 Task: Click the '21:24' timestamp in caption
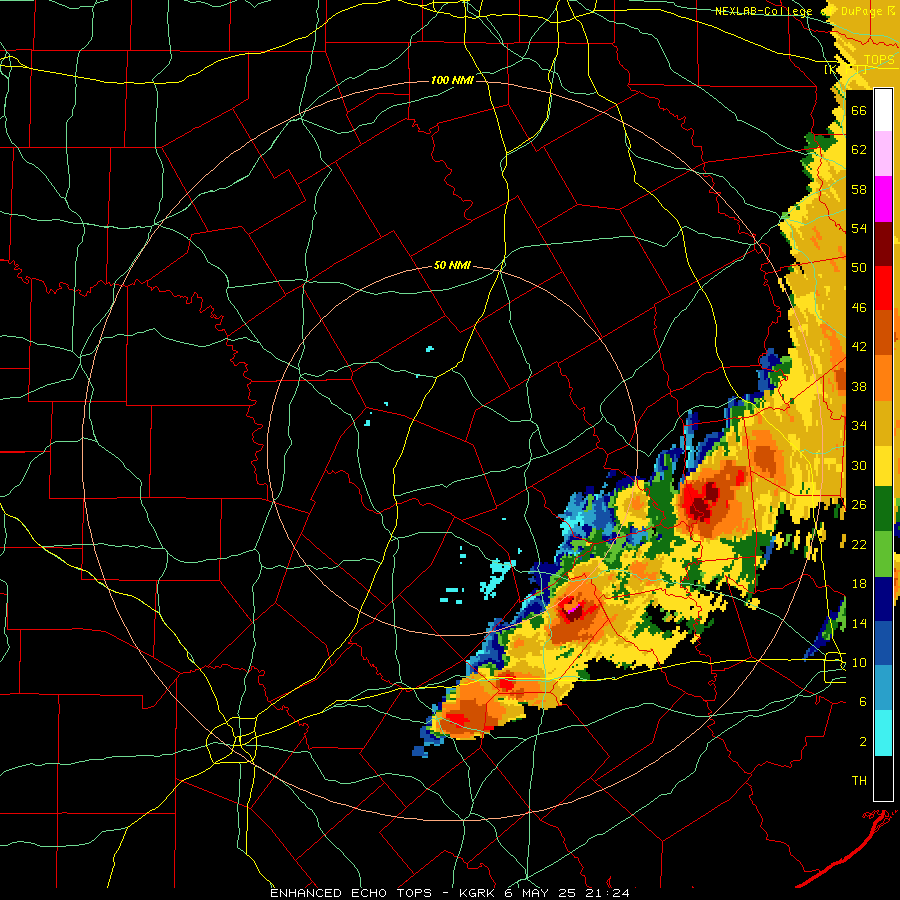point(607,893)
